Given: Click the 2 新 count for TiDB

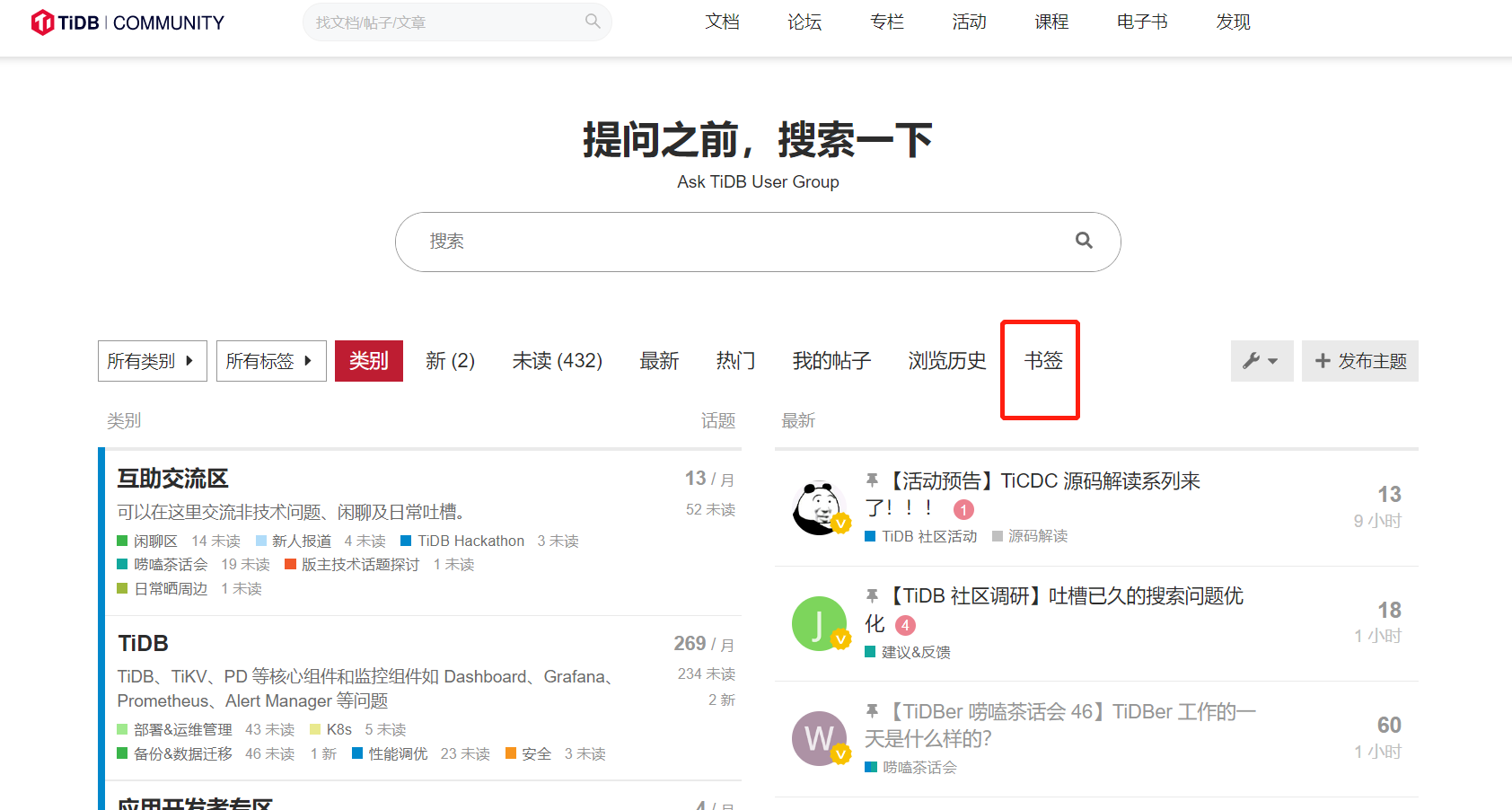Looking at the screenshot, I should (x=722, y=700).
